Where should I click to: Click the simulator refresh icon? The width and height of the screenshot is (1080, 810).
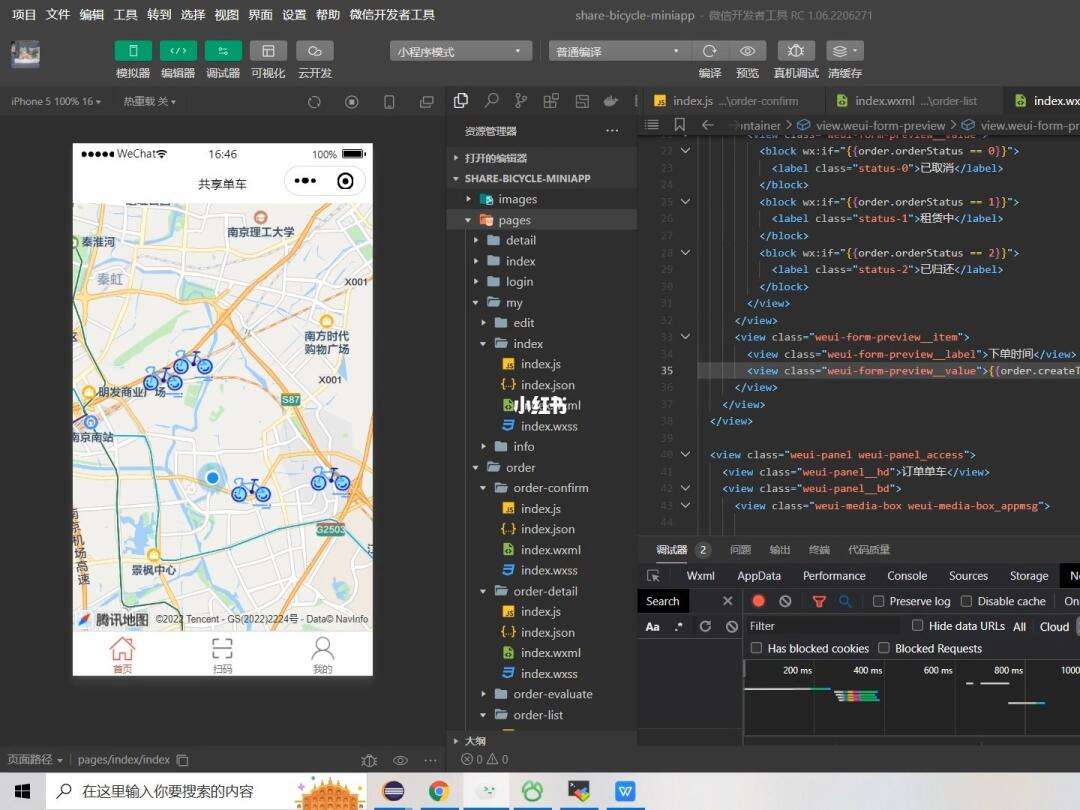click(x=314, y=102)
